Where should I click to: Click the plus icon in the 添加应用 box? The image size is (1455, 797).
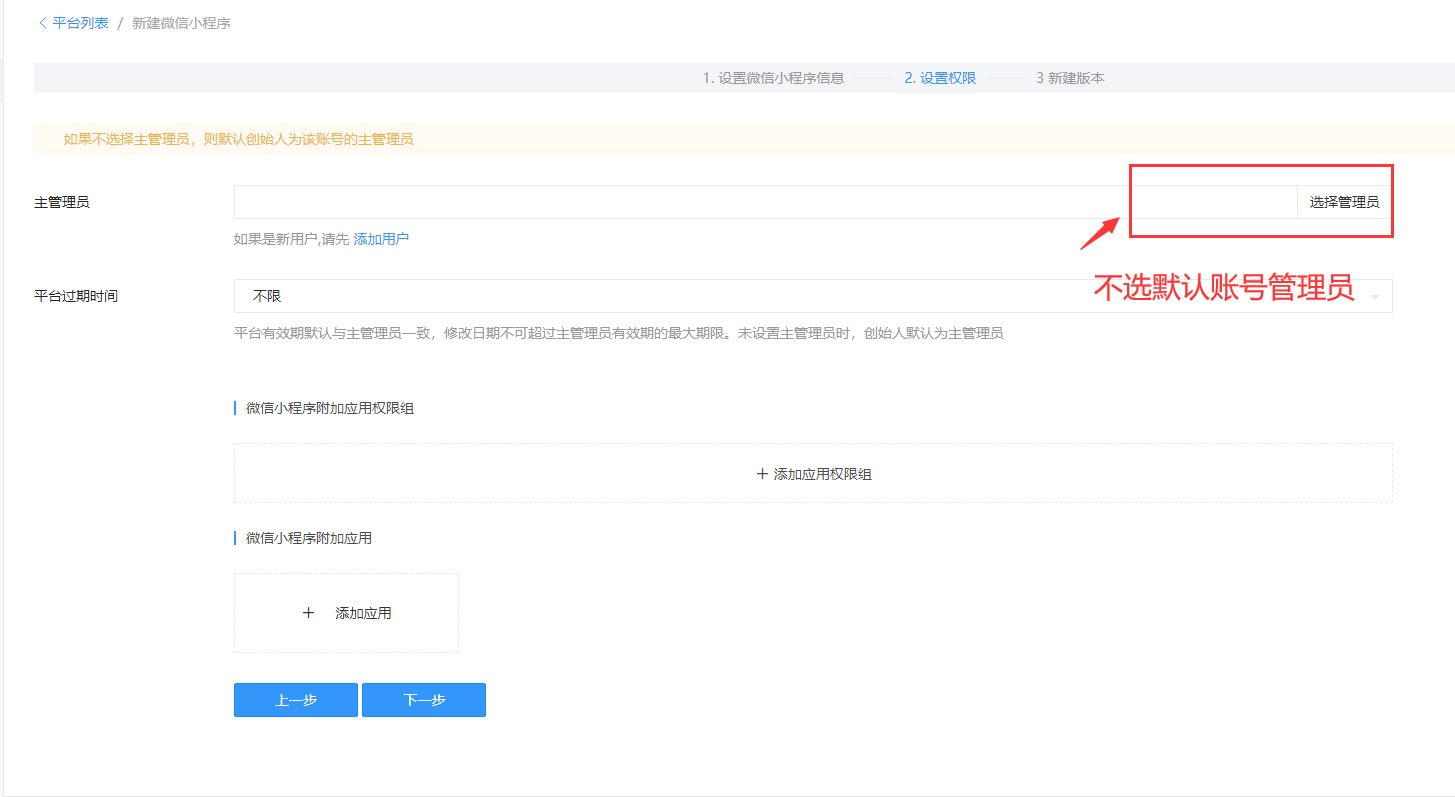click(x=308, y=613)
